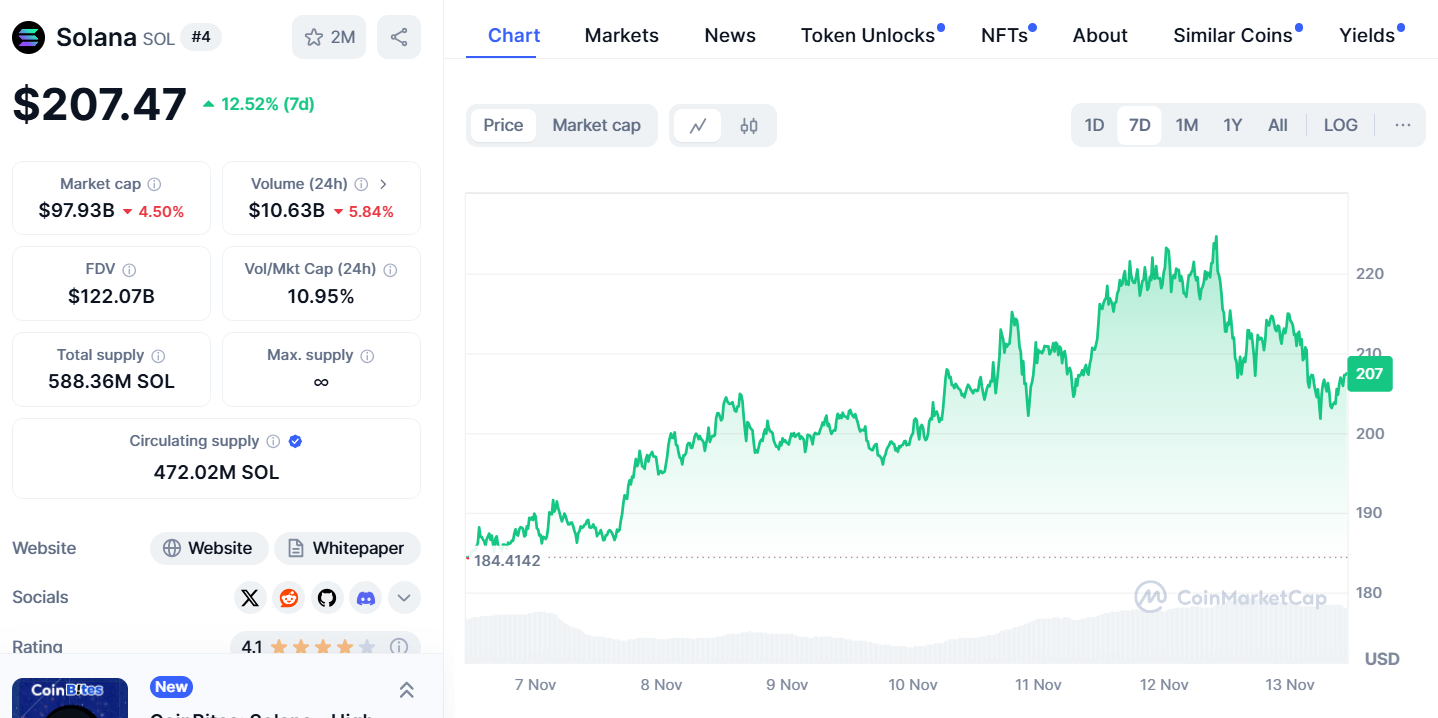The height and width of the screenshot is (718, 1438).
Task: Add Solana to watchlist via star button
Action: pos(330,37)
